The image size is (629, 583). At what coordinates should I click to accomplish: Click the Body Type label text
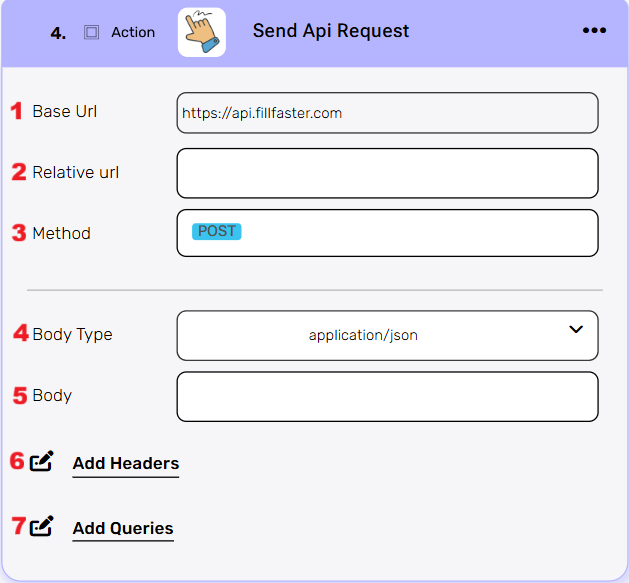pos(72,334)
